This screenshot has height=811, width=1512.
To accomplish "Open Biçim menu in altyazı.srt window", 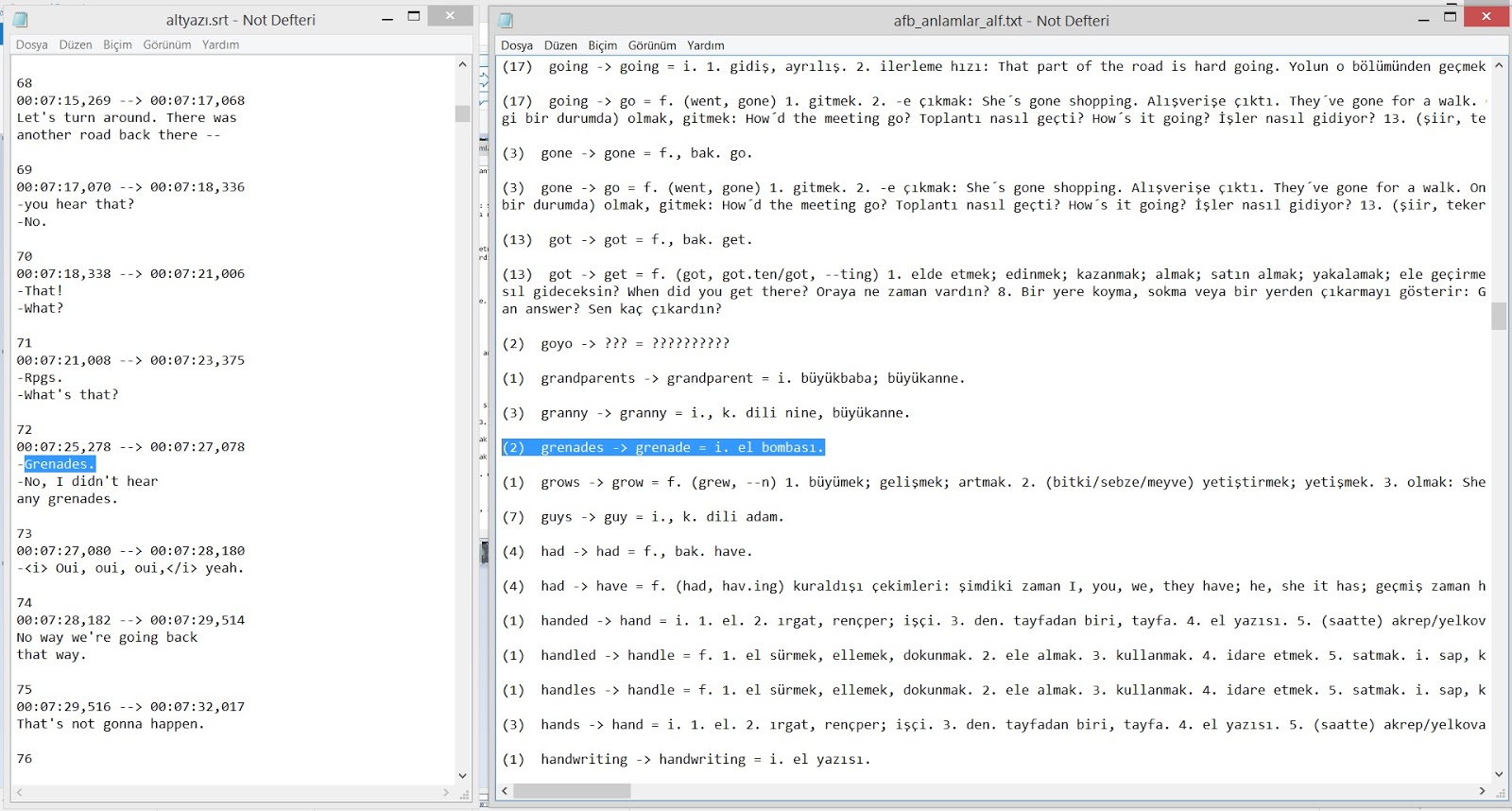I will (117, 44).
